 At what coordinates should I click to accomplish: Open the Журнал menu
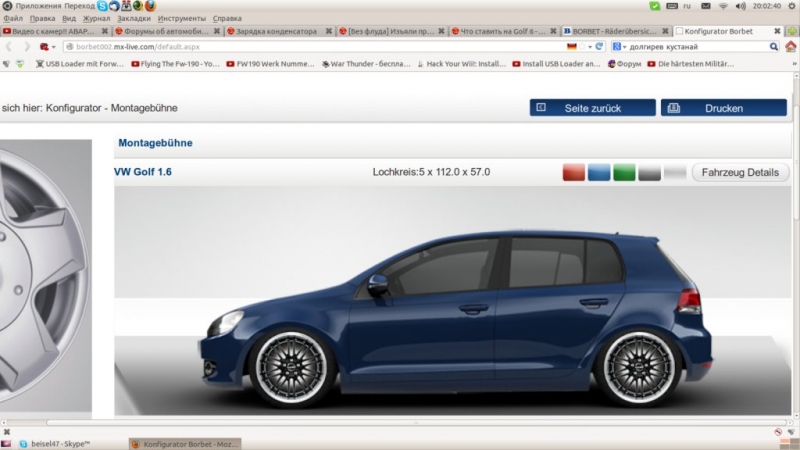(96, 18)
